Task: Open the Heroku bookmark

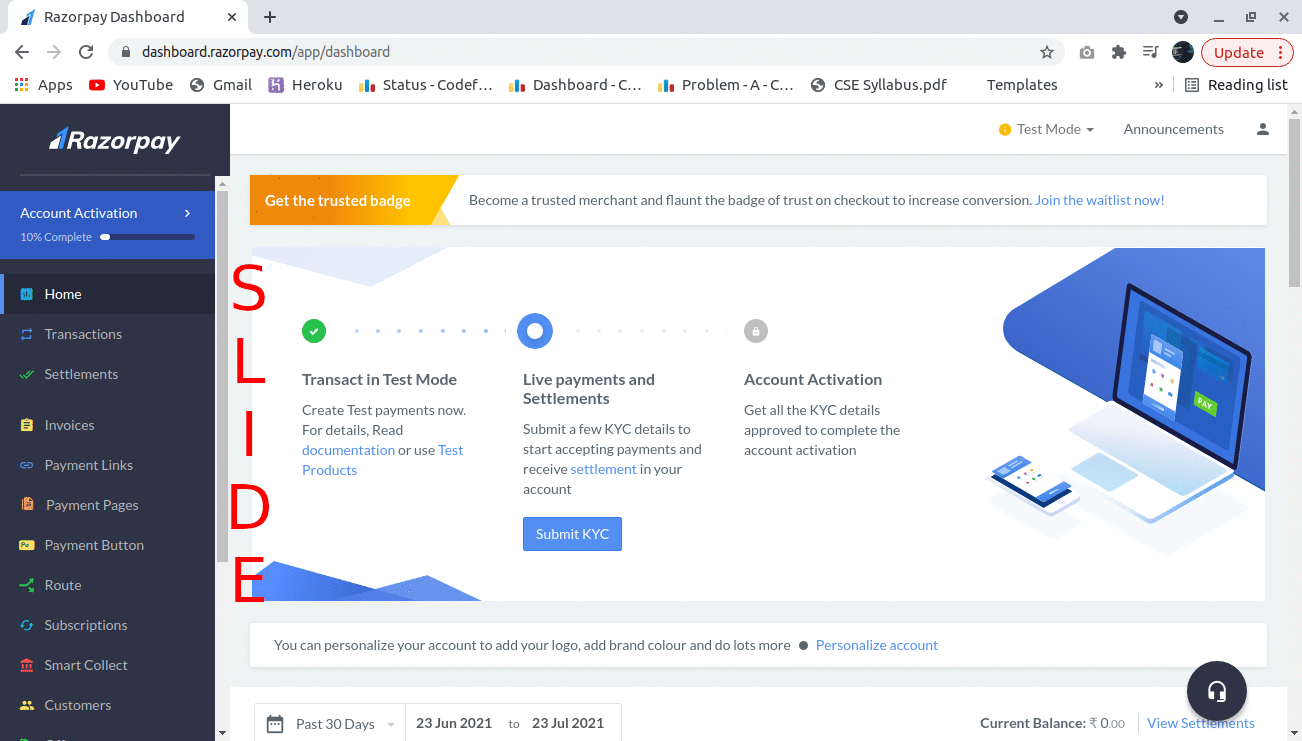Action: point(305,85)
